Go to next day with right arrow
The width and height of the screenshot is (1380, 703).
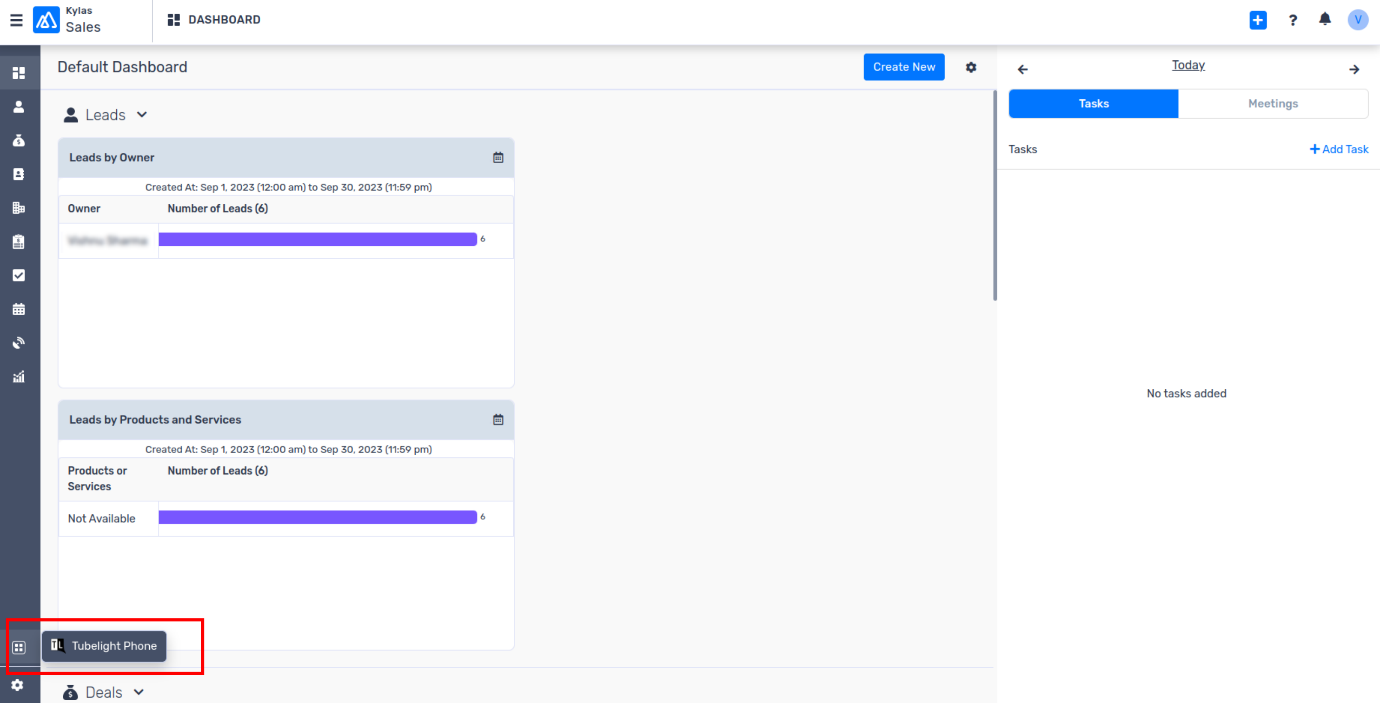1354,69
